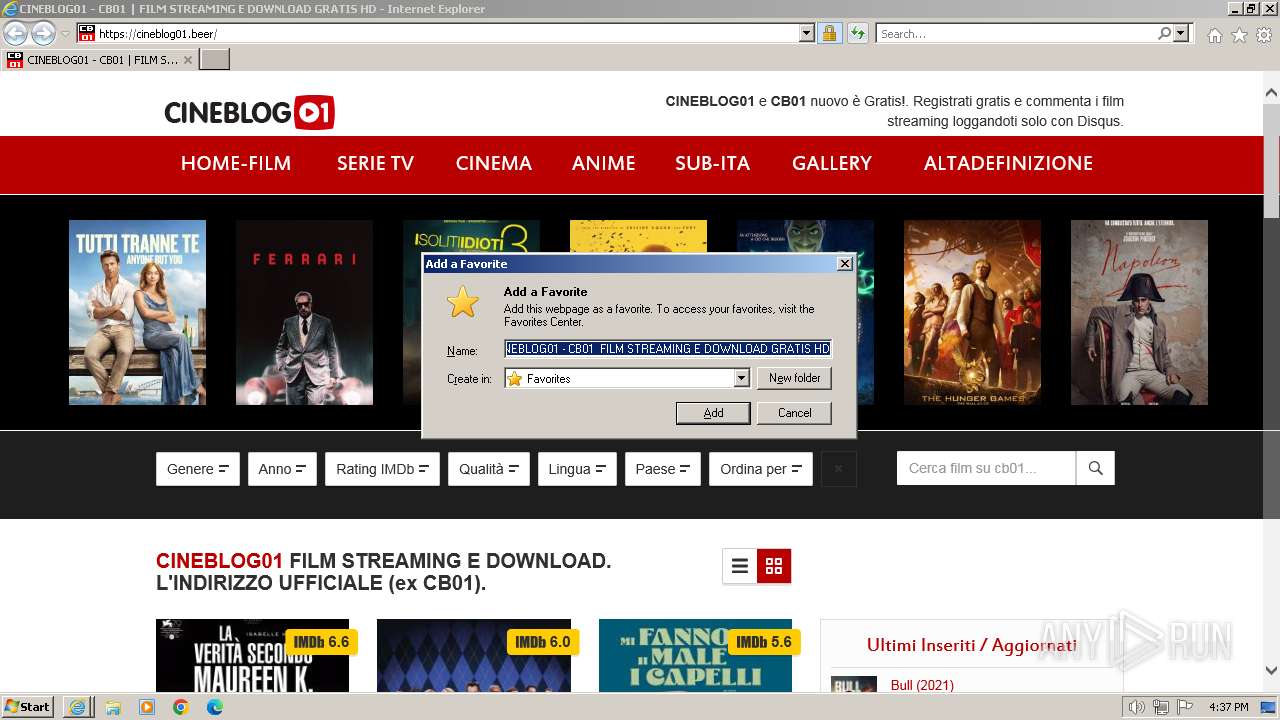Refresh the page with the reload icon

coord(857,34)
